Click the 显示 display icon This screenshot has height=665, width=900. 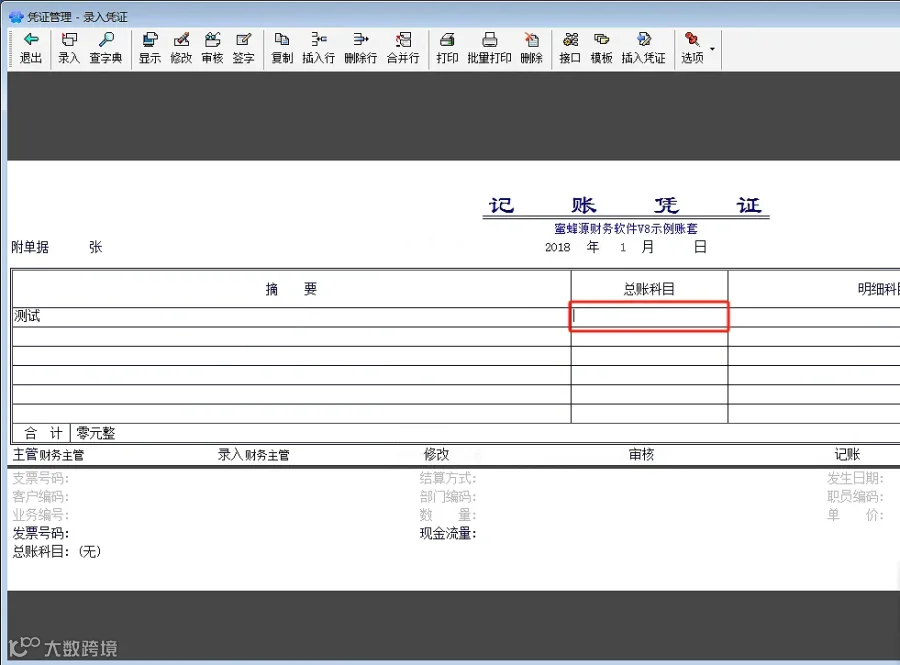pos(150,48)
